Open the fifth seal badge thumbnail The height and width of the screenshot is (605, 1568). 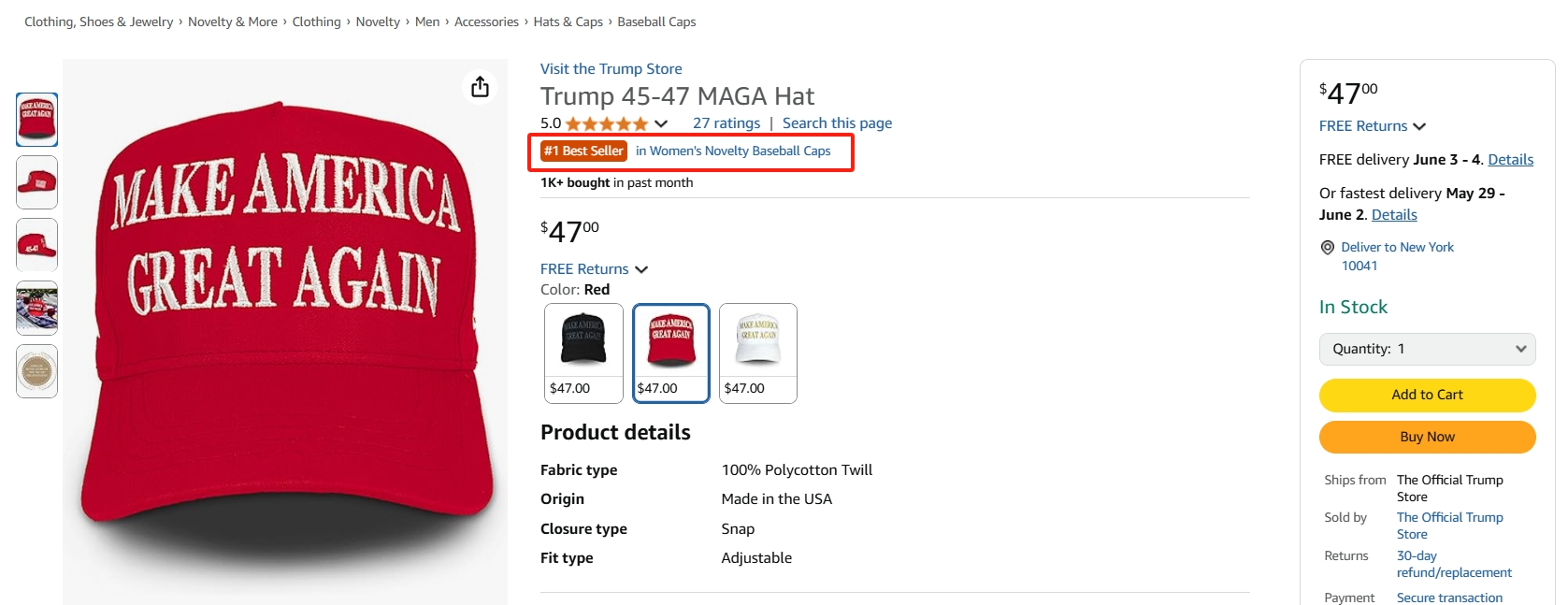(x=37, y=371)
